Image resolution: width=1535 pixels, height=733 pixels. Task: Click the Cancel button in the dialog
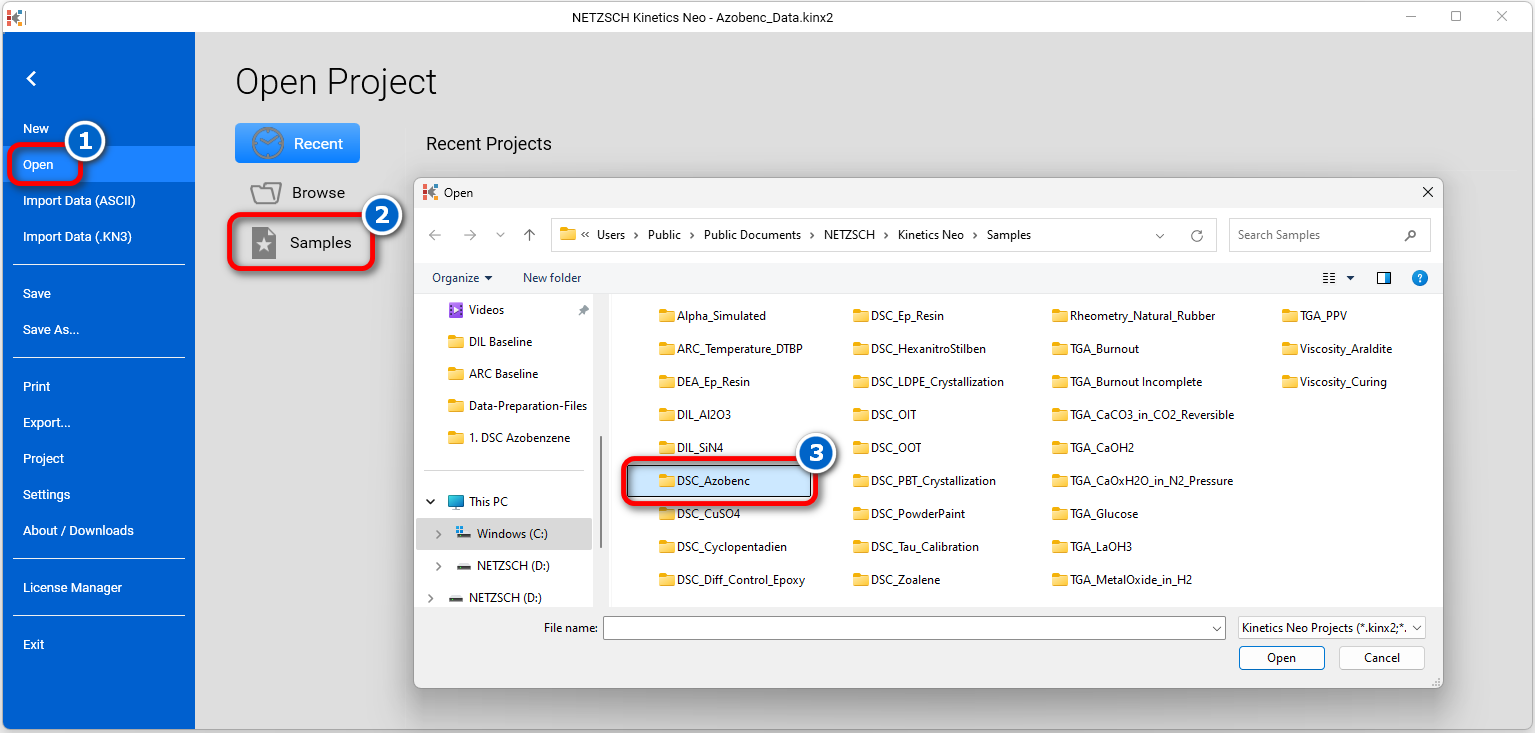tap(1382, 657)
